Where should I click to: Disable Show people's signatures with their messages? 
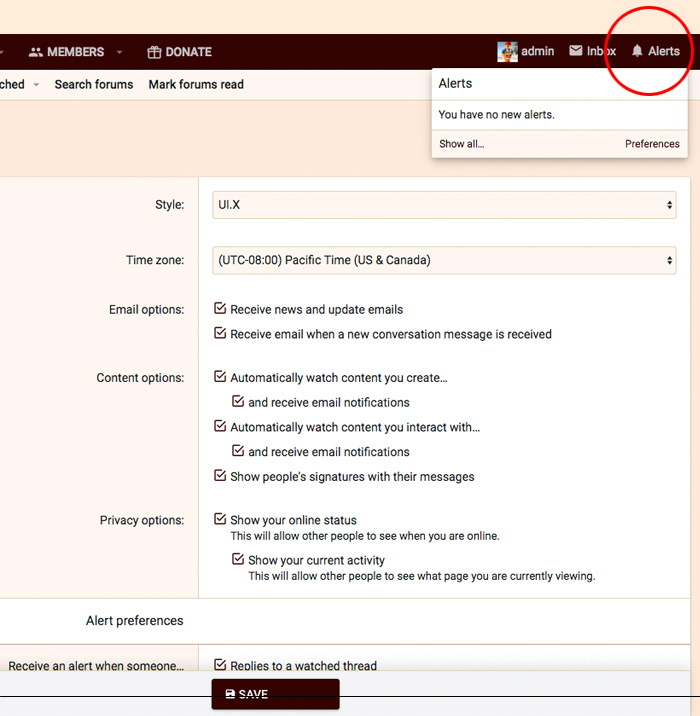pyautogui.click(x=221, y=476)
